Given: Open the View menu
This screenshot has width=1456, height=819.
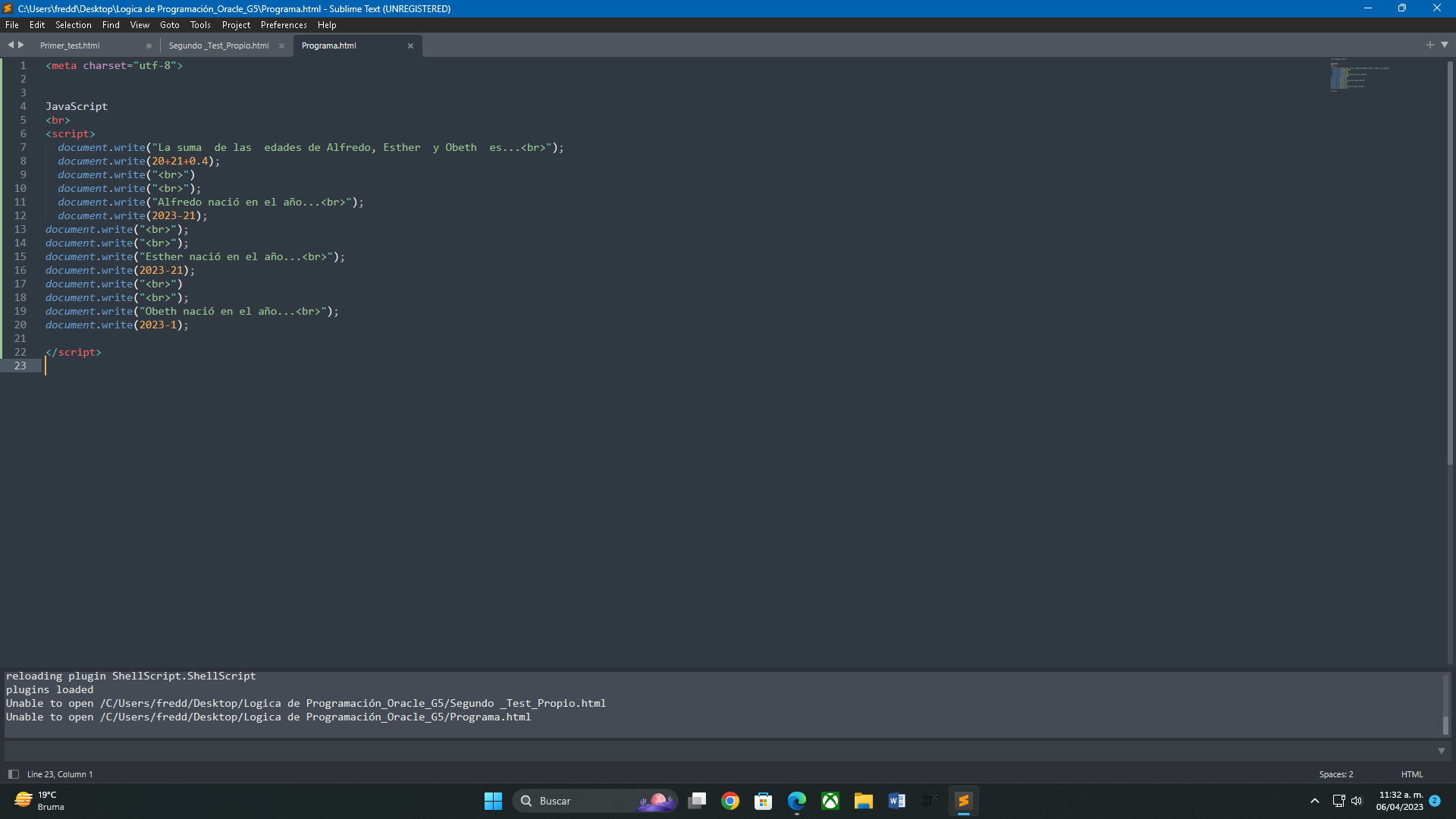Looking at the screenshot, I should (x=140, y=25).
